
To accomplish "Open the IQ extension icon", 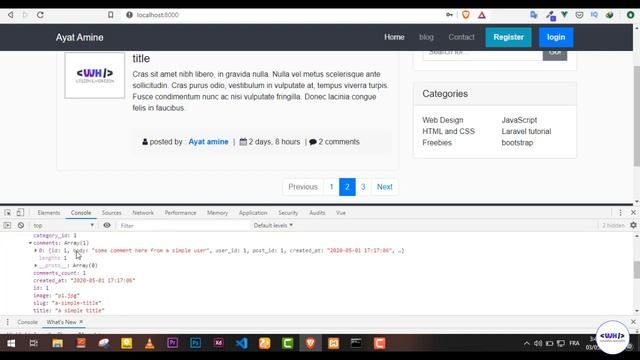I will (x=594, y=15).
